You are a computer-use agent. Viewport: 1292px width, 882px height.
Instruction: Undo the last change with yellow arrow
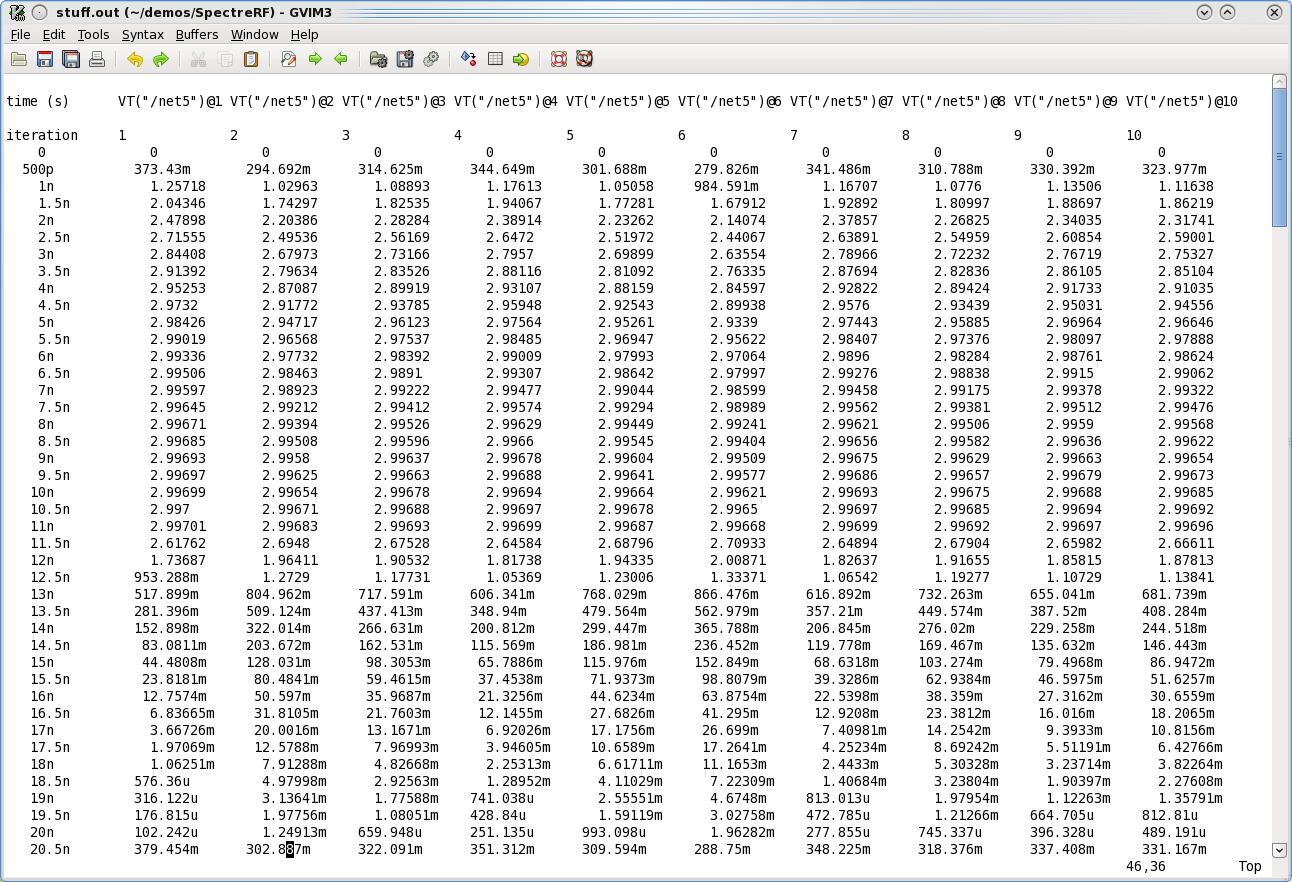click(x=135, y=59)
